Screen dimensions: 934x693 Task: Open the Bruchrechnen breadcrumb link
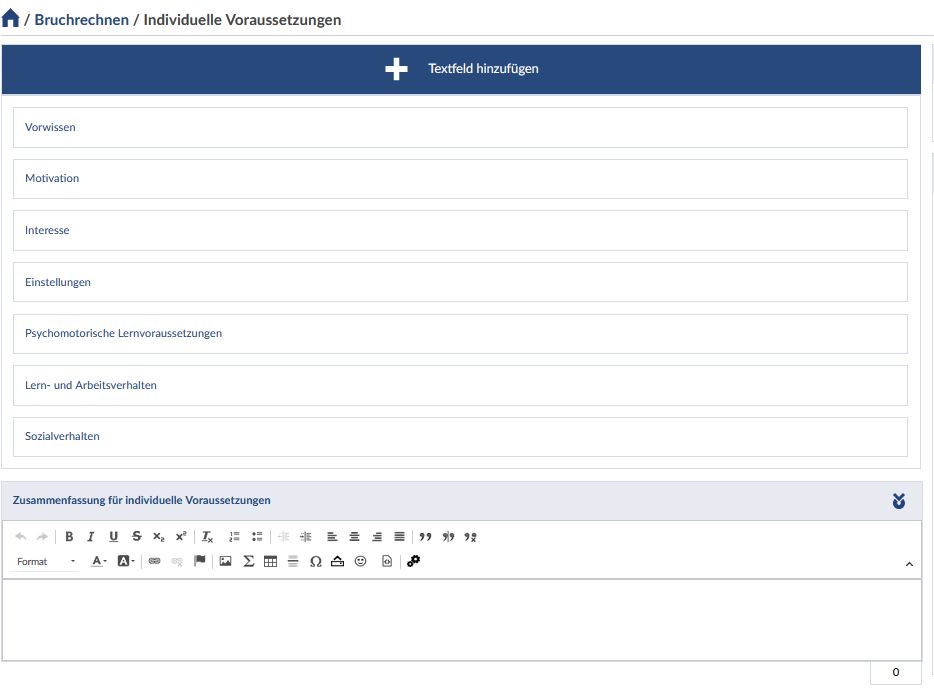coord(81,19)
